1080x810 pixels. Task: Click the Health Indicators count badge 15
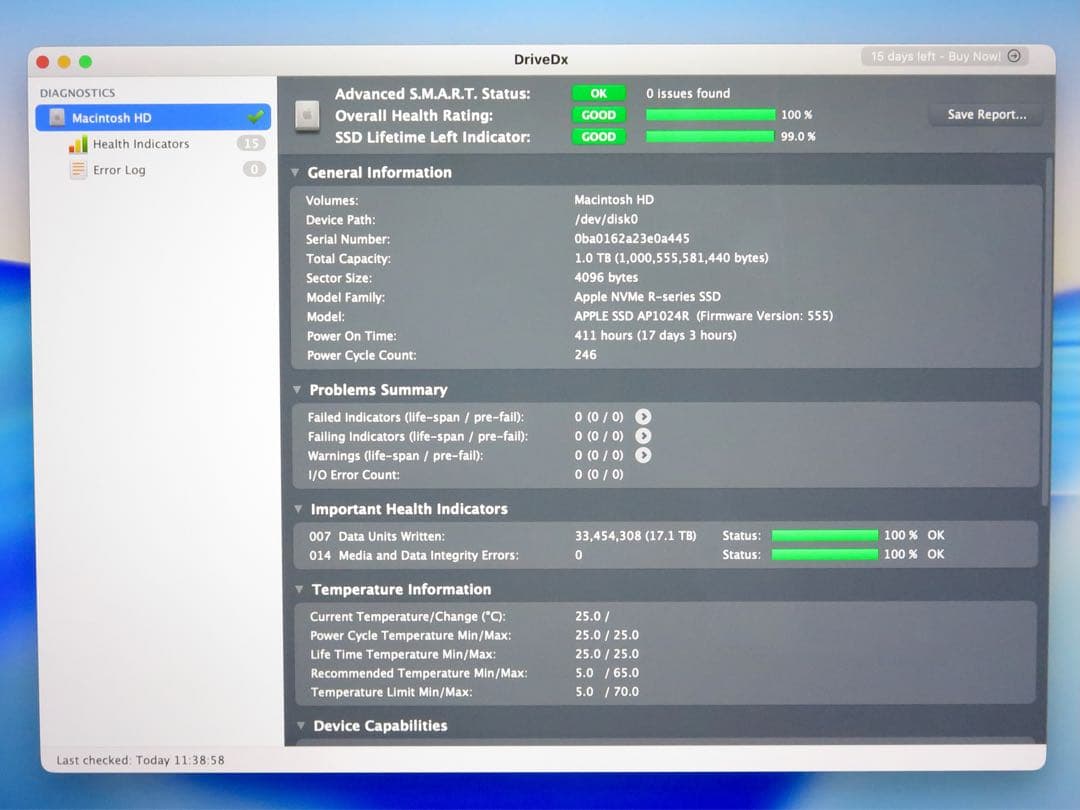tap(251, 143)
